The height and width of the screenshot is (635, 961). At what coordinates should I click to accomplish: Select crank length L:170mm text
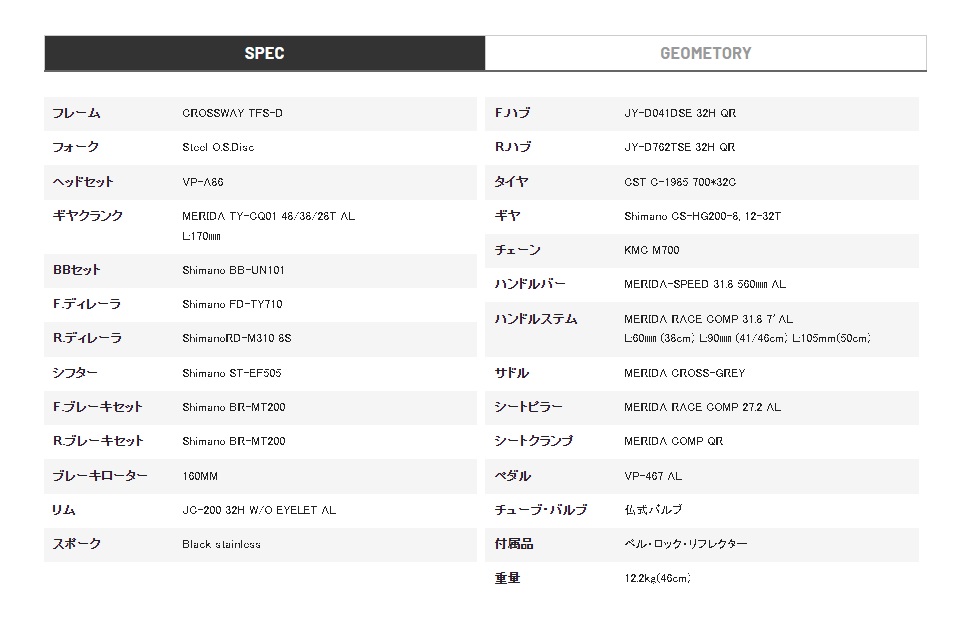(x=201, y=237)
